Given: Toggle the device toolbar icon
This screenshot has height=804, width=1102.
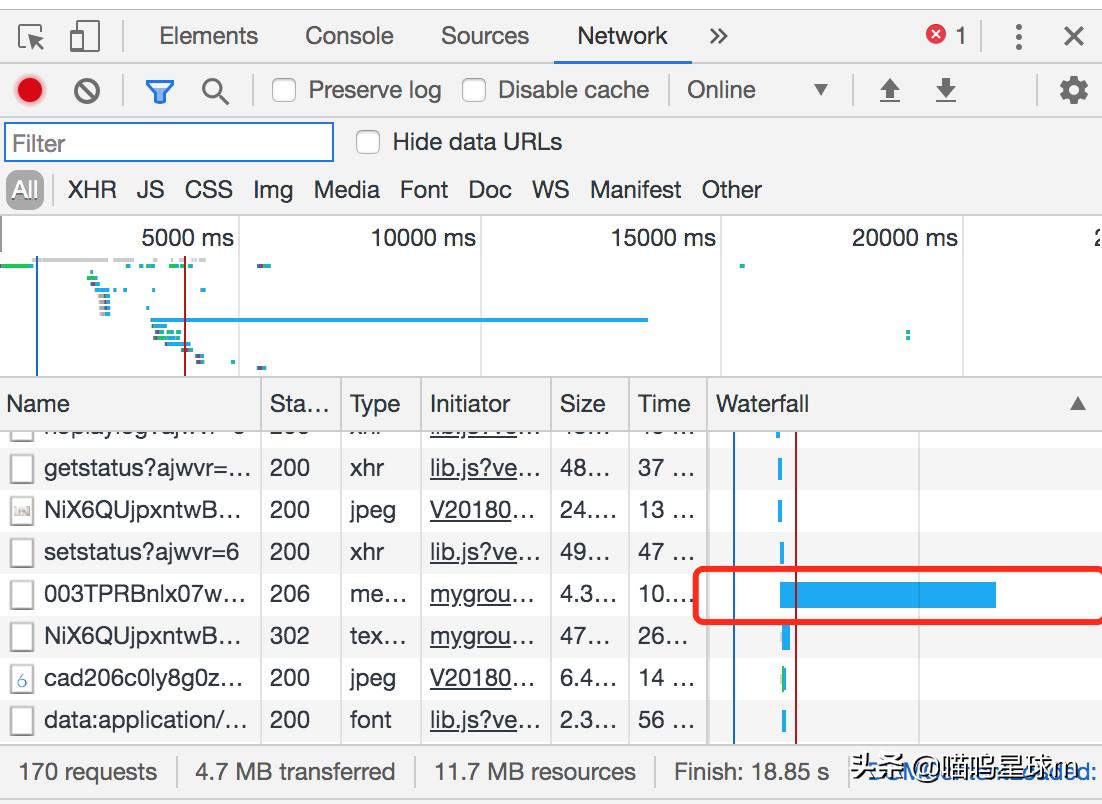Looking at the screenshot, I should coord(84,37).
